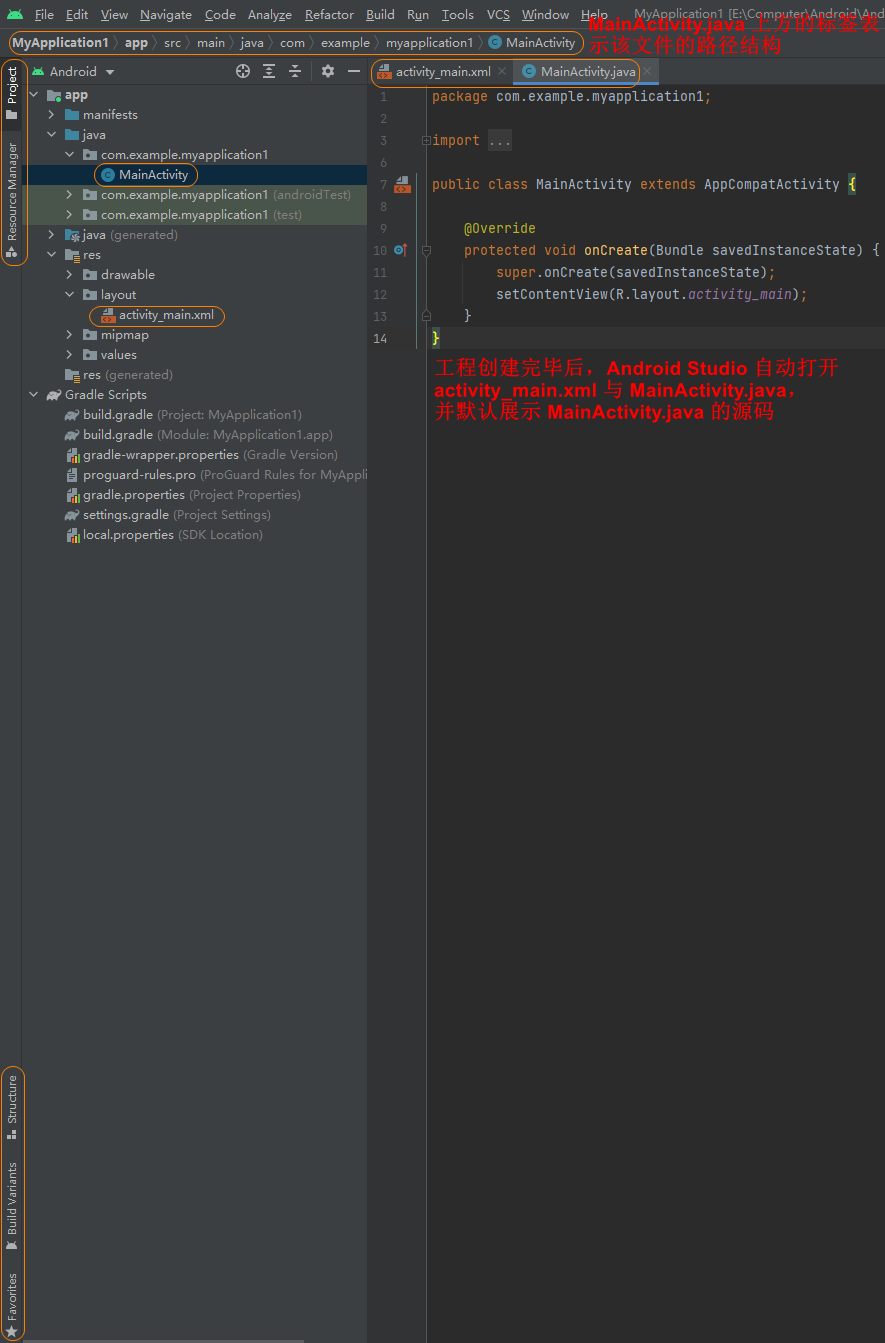885x1343 pixels.
Task: Collapse the java folder arrow
Action: 52,135
